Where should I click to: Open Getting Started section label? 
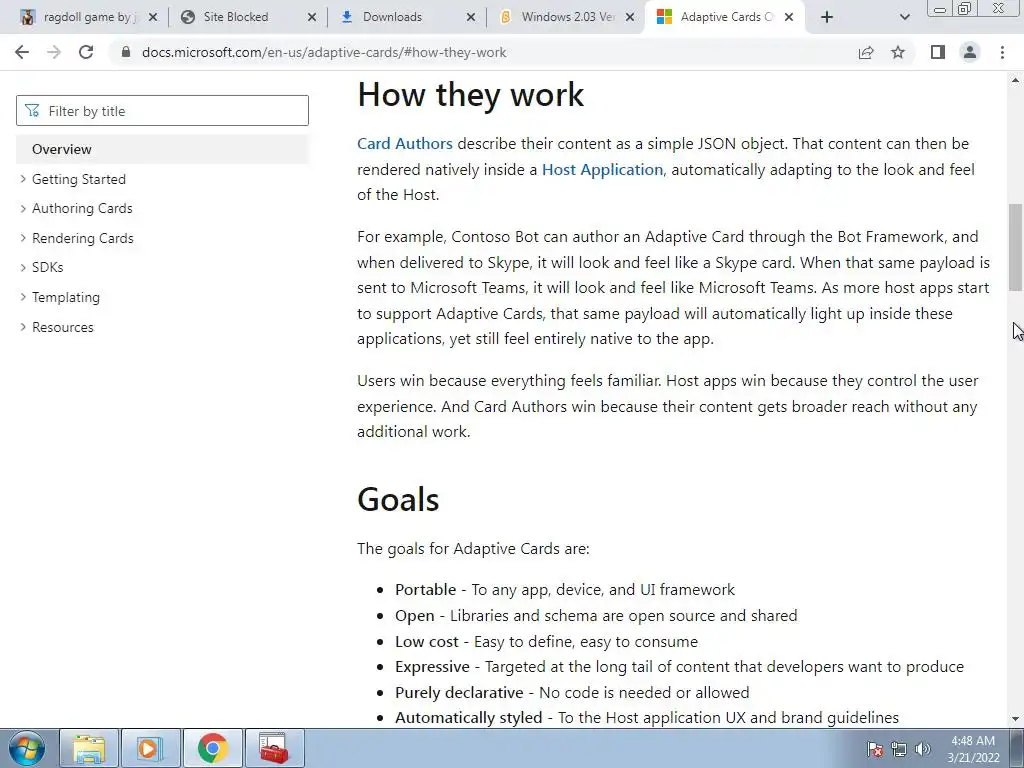pos(79,179)
